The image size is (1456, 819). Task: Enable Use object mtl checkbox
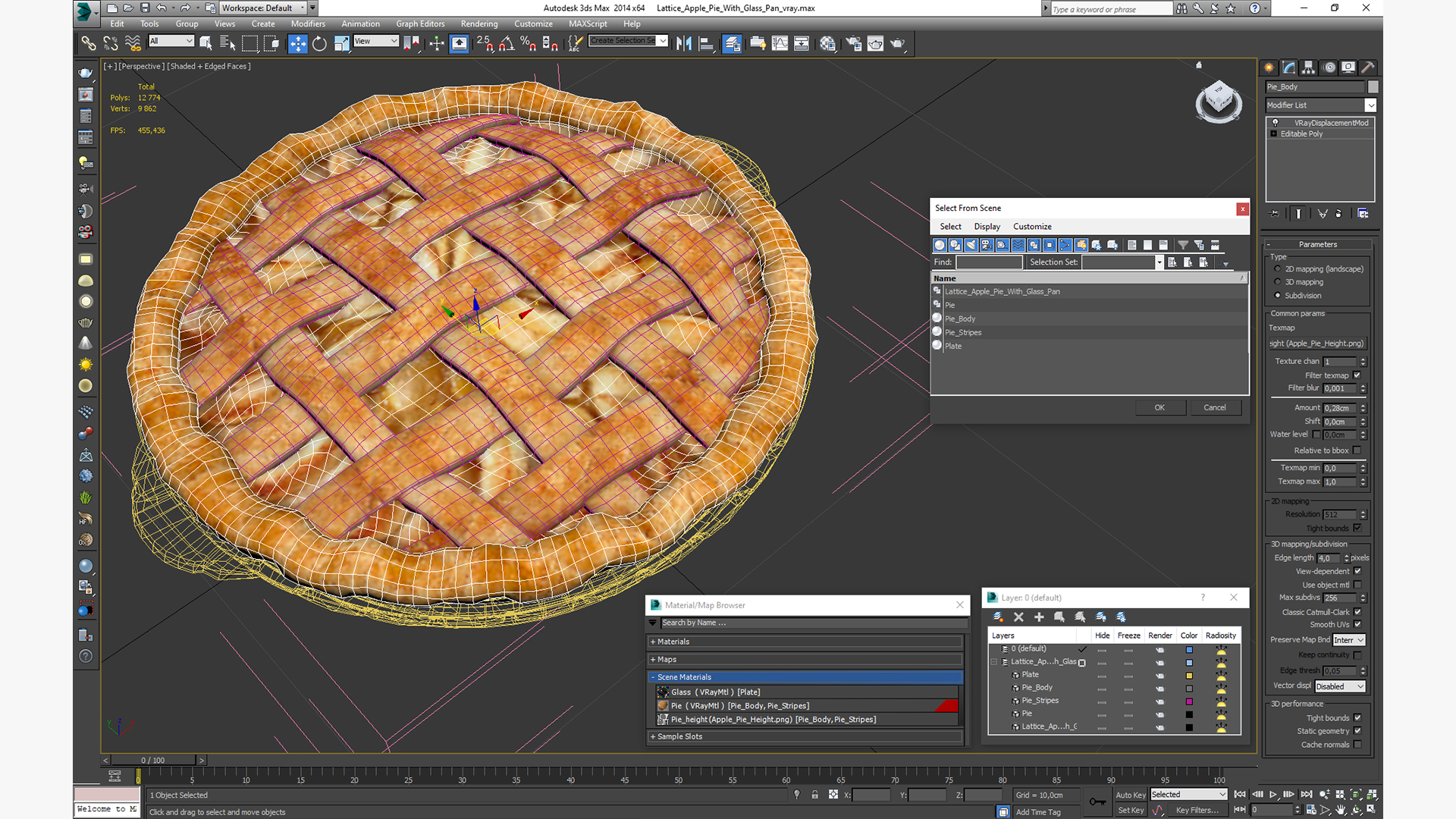1357,585
